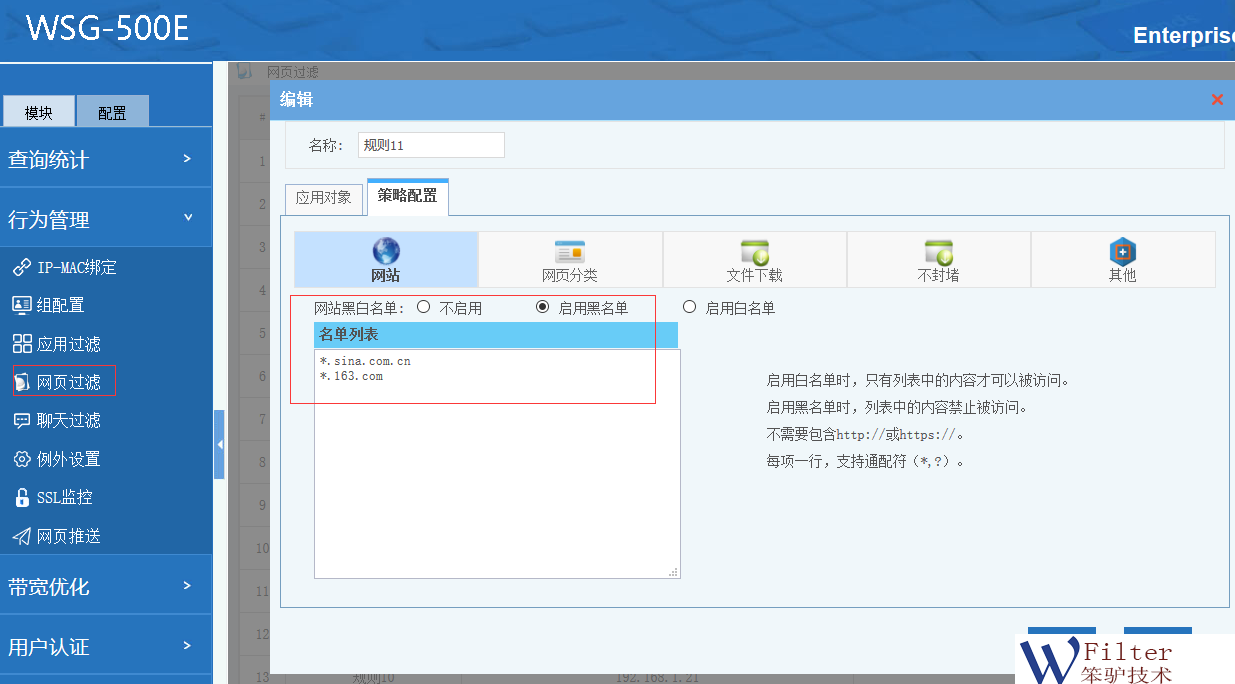This screenshot has height=684, width=1235.
Task: Select the 不启用 radio button
Action: click(x=424, y=307)
